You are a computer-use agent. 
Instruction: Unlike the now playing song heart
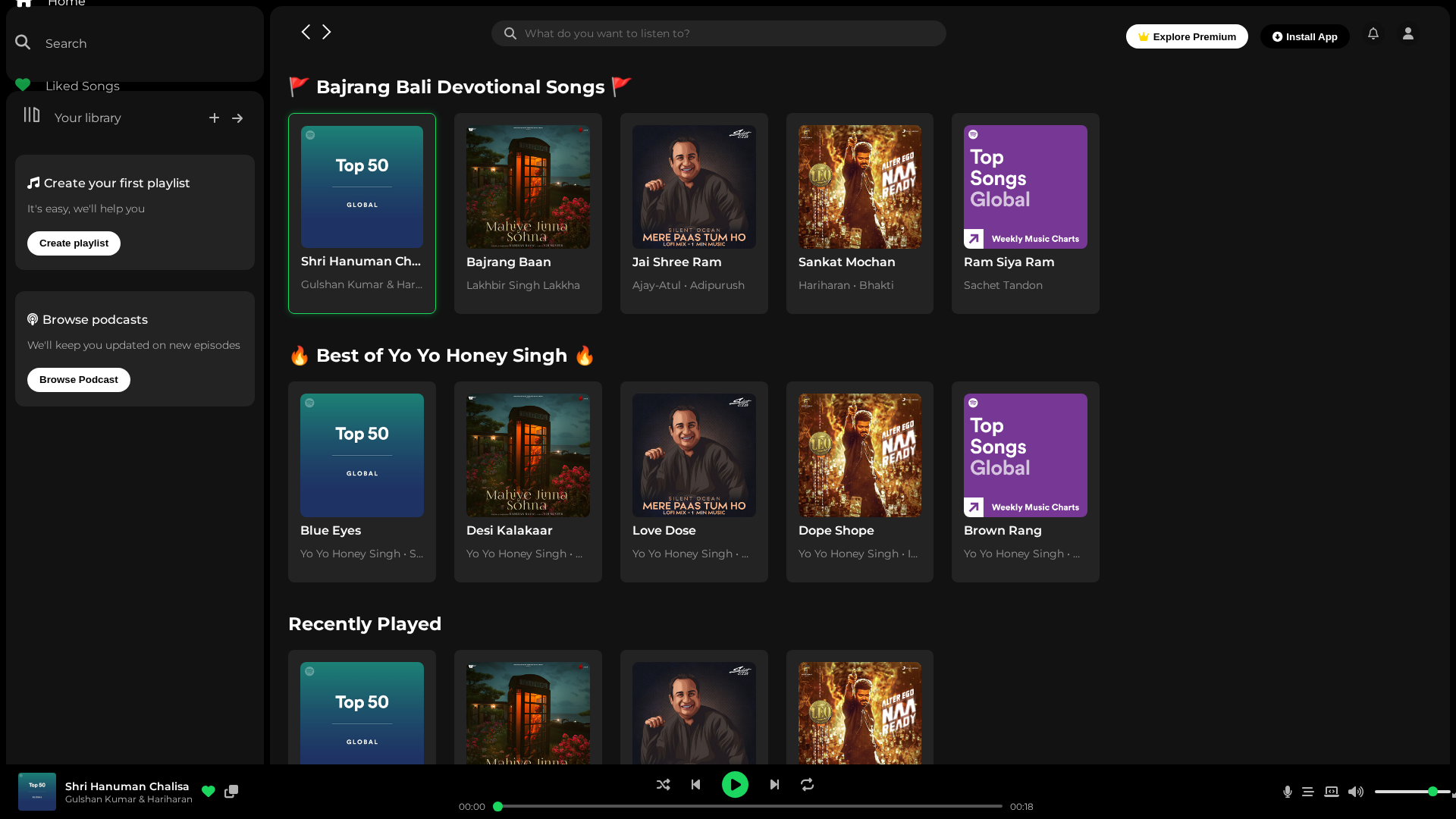[209, 792]
